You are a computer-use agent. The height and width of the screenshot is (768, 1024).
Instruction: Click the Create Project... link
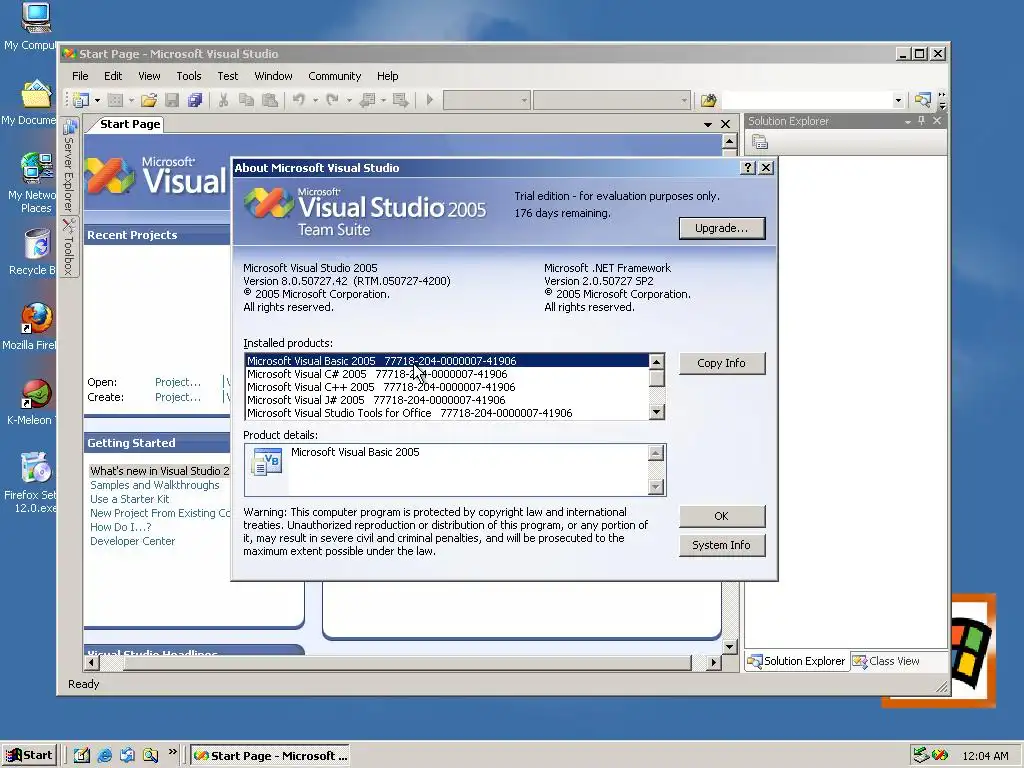click(x=178, y=397)
